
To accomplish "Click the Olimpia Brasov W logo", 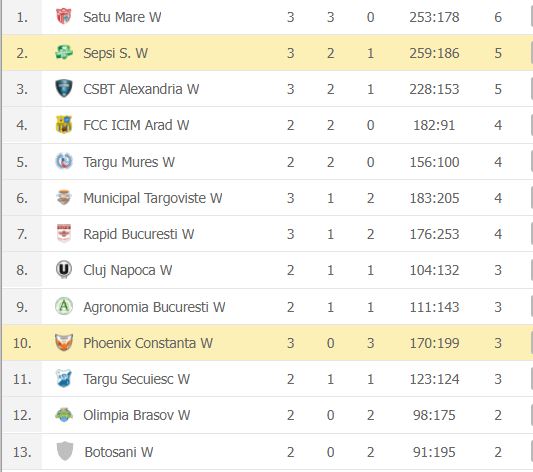I will pyautogui.click(x=64, y=415).
